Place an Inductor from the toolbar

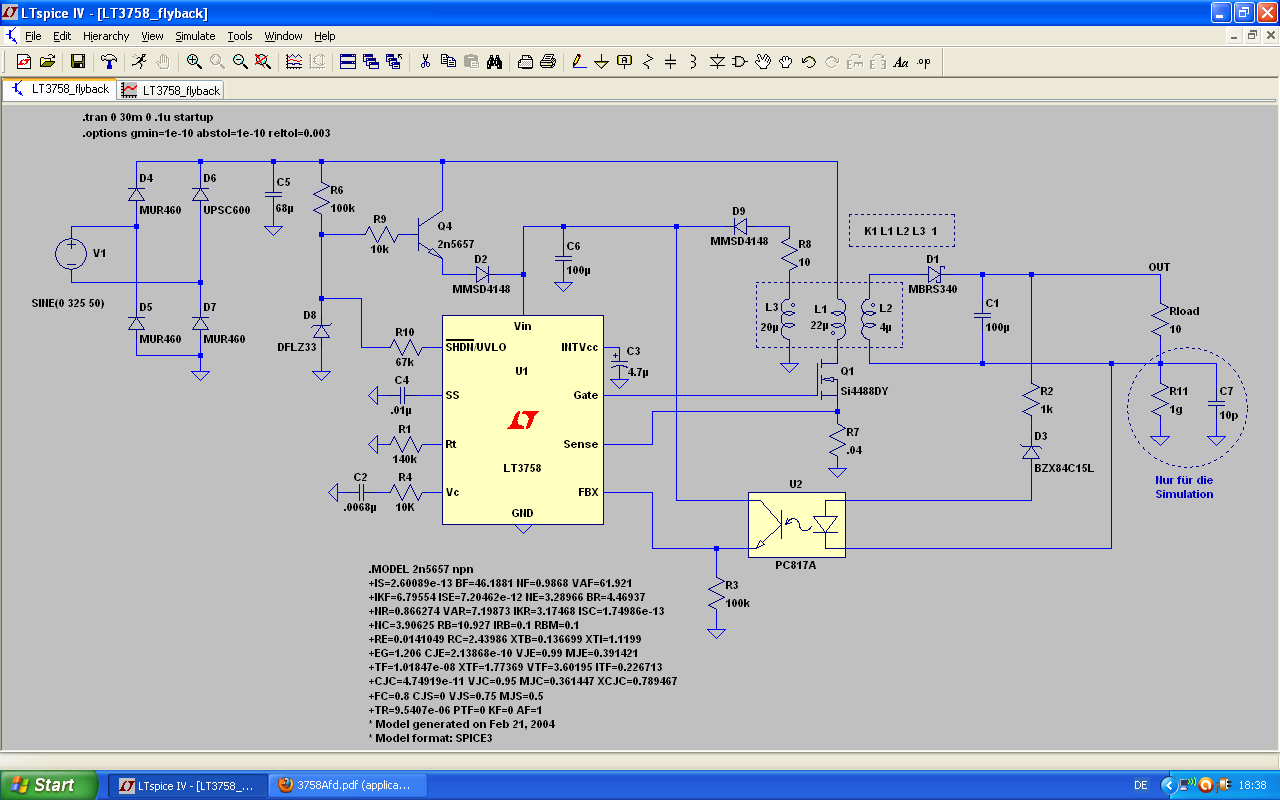[694, 61]
